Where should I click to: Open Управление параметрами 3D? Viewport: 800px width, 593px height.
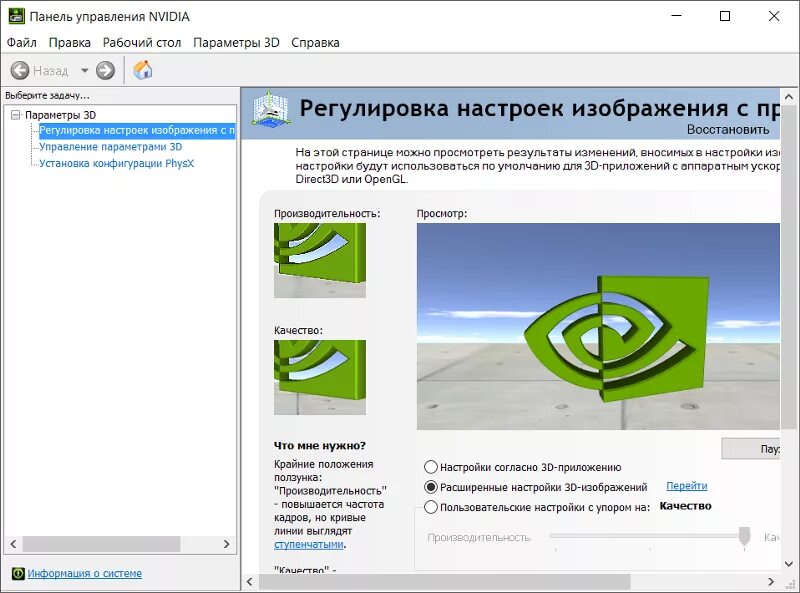(x=111, y=147)
